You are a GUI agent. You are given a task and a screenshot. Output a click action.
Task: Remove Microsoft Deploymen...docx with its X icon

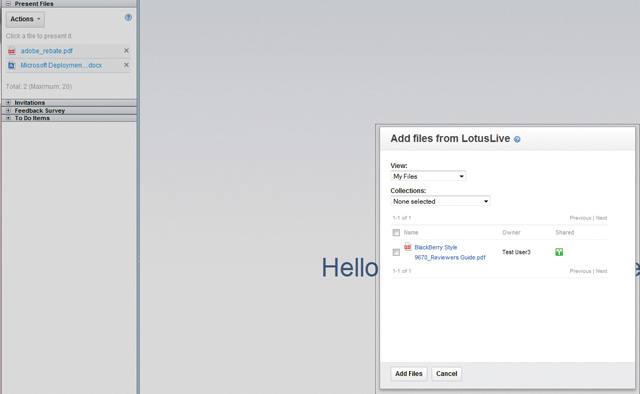click(x=127, y=65)
